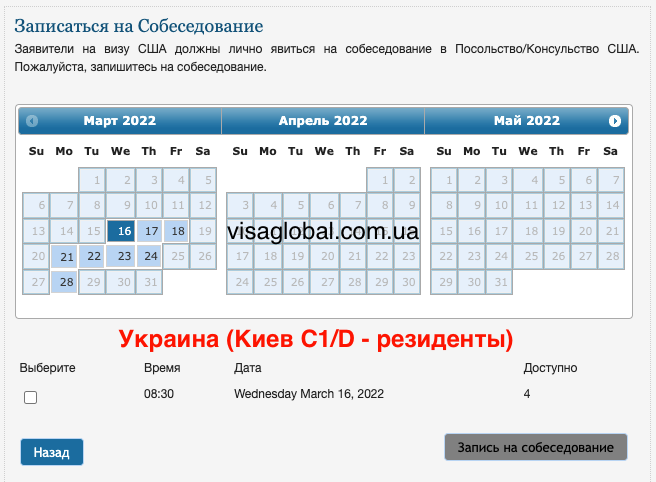The height and width of the screenshot is (482, 656).
Task: Click April 20 calendar cell
Action: pos(325,256)
